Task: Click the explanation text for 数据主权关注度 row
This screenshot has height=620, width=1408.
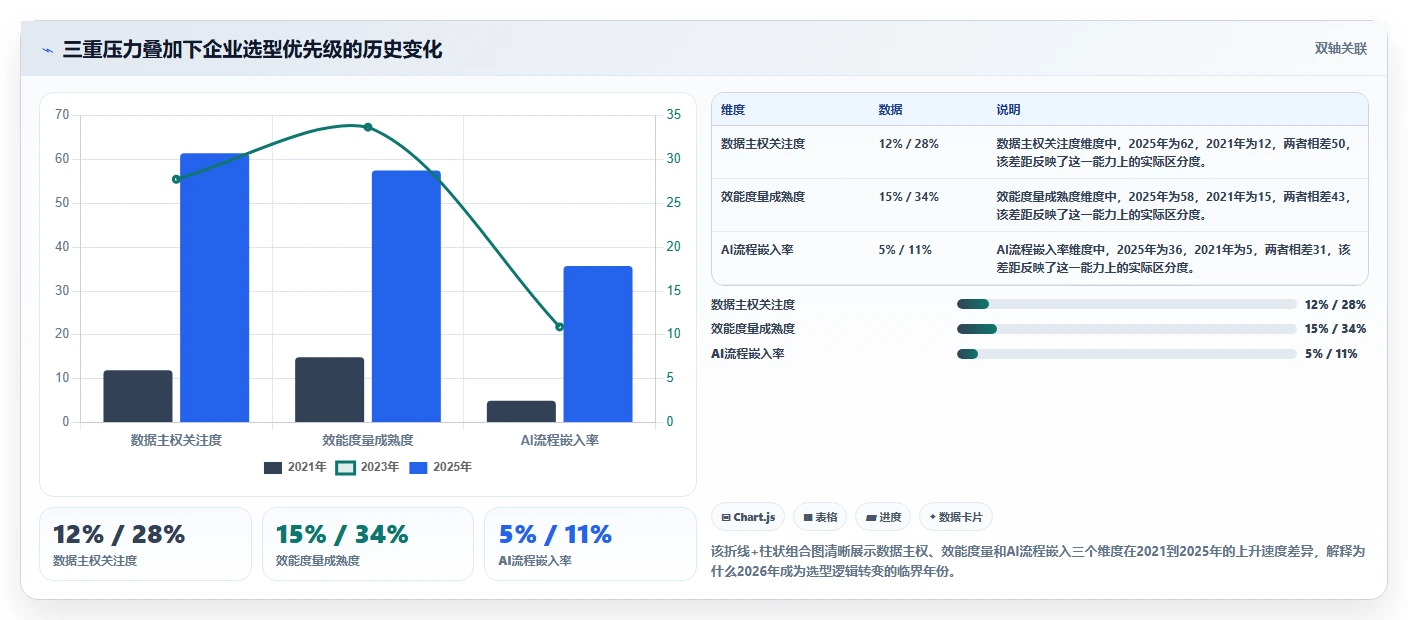Action: (1173, 152)
